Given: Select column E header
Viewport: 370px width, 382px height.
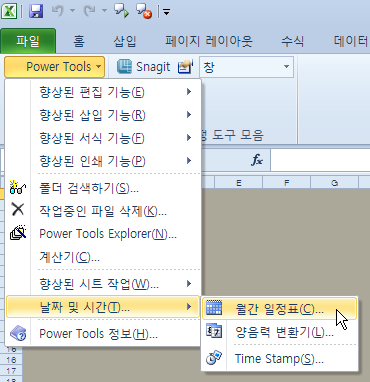Looking at the screenshot, I should click(x=239, y=183).
